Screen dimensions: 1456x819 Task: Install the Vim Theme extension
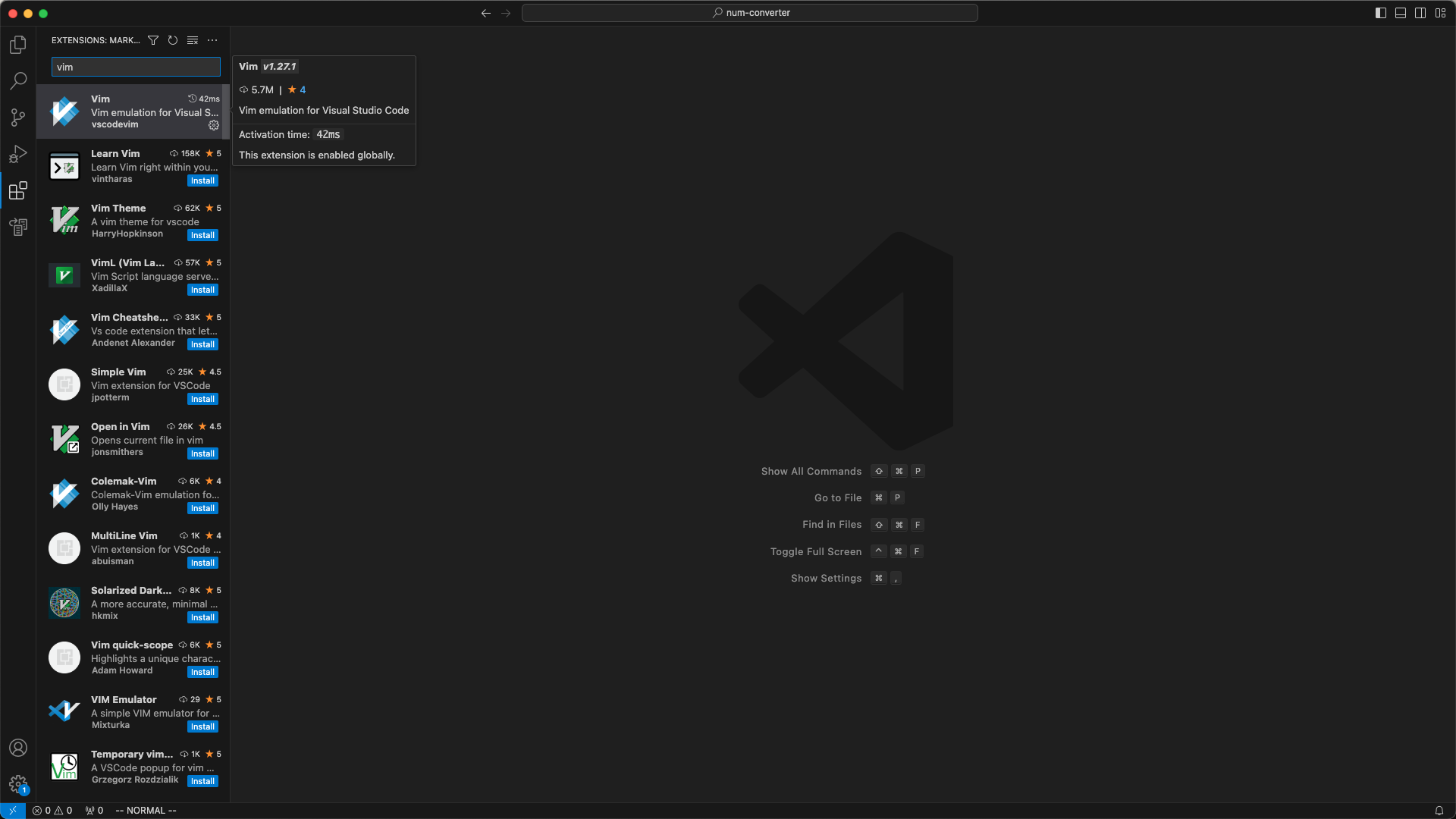click(202, 235)
